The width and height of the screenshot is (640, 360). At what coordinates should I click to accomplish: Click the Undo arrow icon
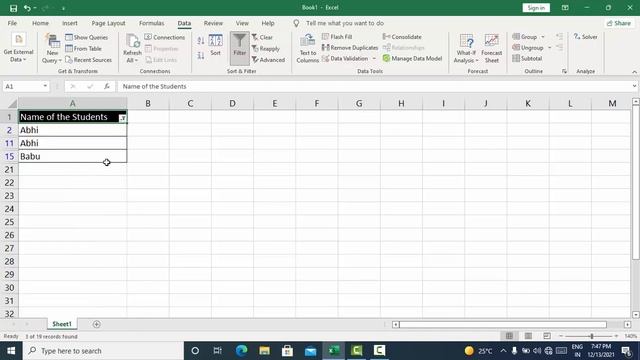(27, 8)
